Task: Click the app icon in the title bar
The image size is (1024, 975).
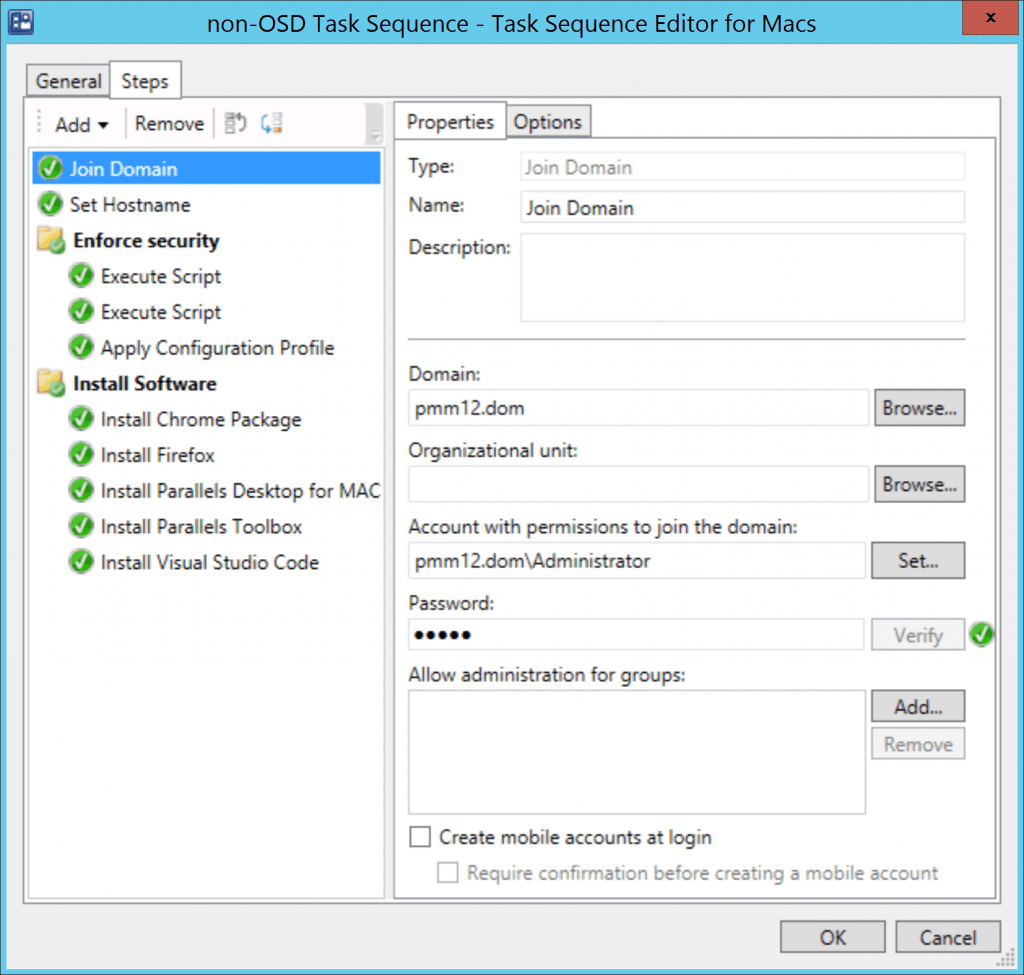Action: point(20,22)
